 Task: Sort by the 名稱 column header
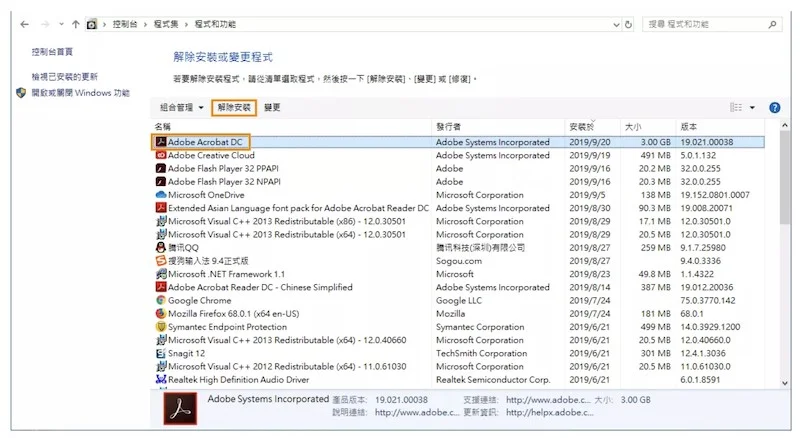tap(291, 127)
